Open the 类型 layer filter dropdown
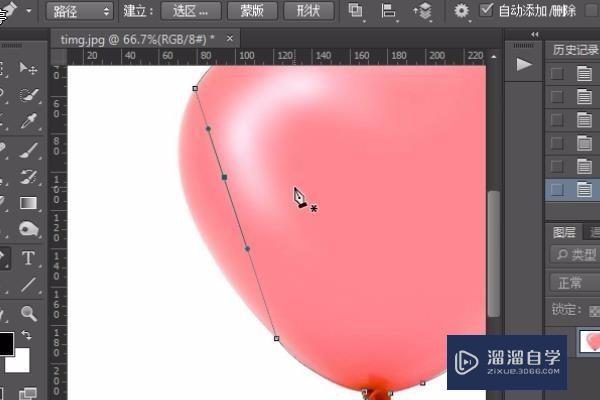Viewport: 600px width, 400px height. tap(575, 254)
